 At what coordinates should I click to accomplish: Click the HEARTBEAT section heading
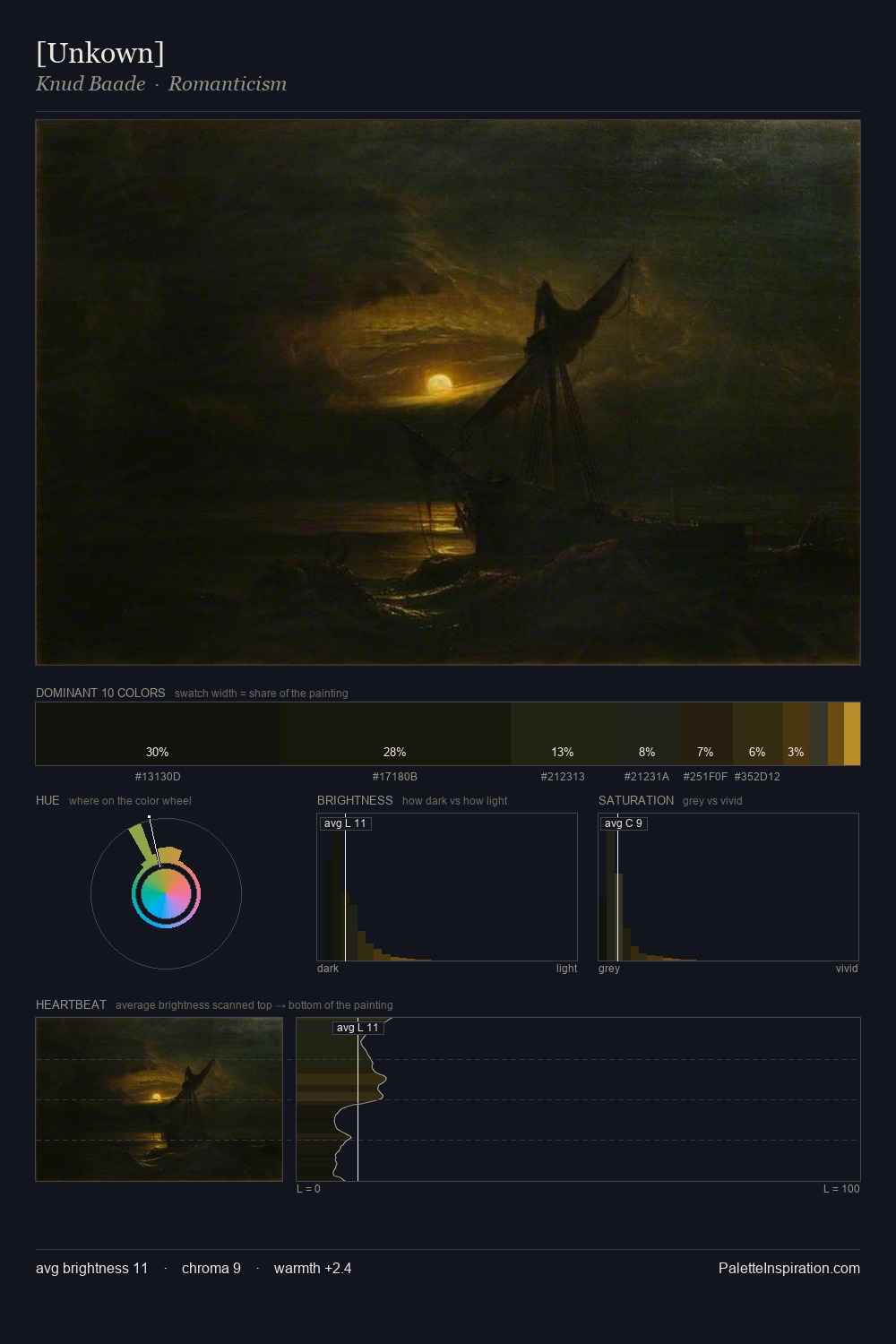(71, 1004)
